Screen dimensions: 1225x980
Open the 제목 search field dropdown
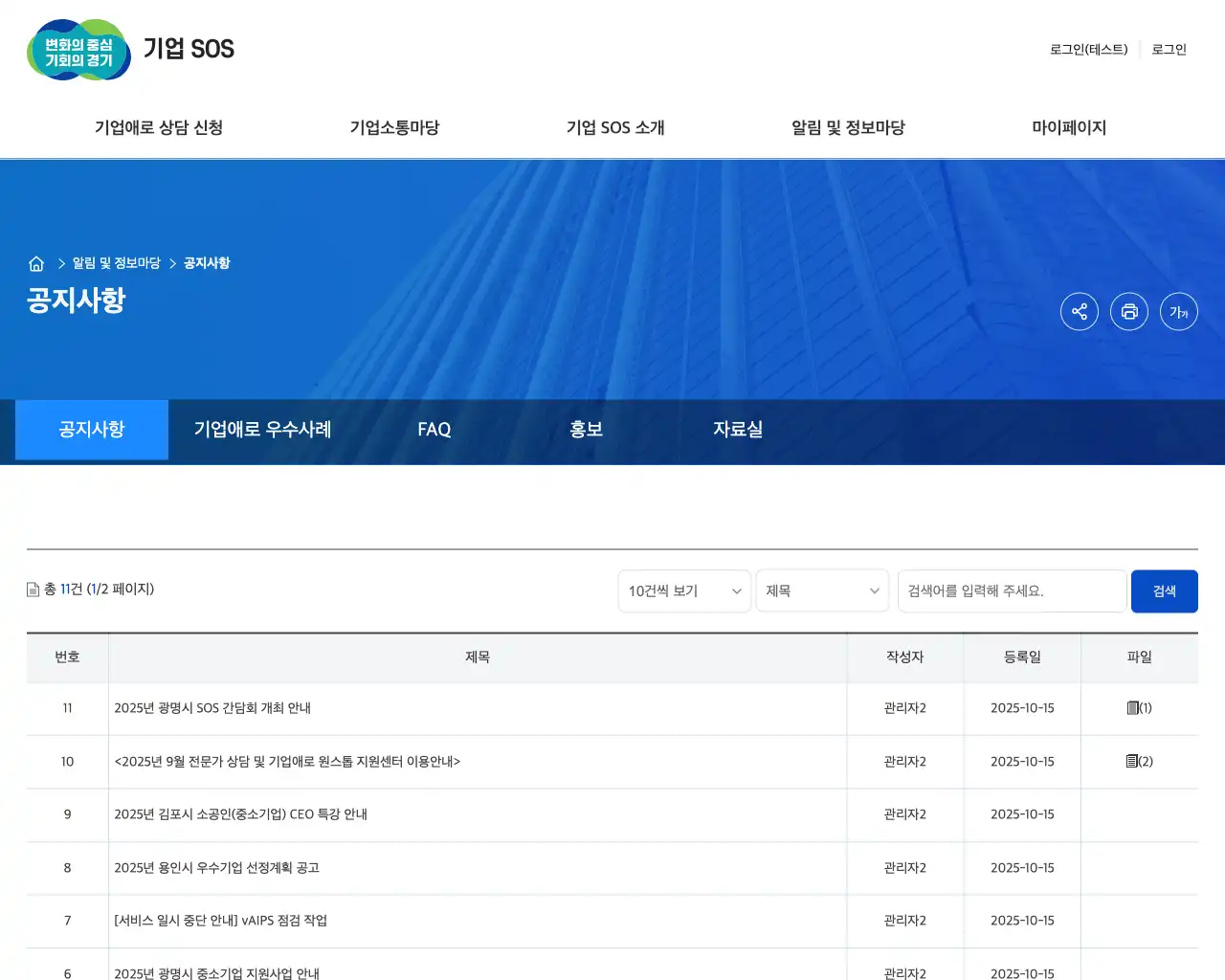[x=822, y=590]
